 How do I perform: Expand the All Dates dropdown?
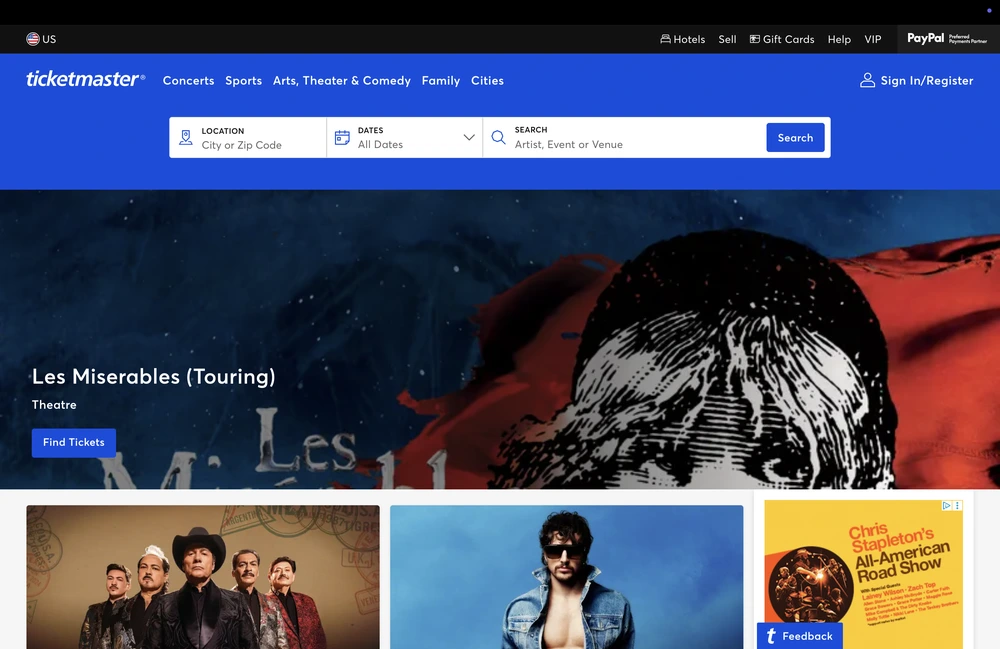[467, 137]
